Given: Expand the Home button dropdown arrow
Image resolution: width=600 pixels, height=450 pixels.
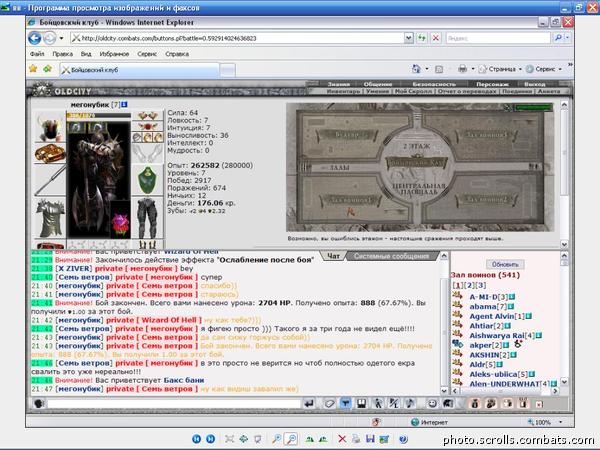Looking at the screenshot, I should point(427,69).
